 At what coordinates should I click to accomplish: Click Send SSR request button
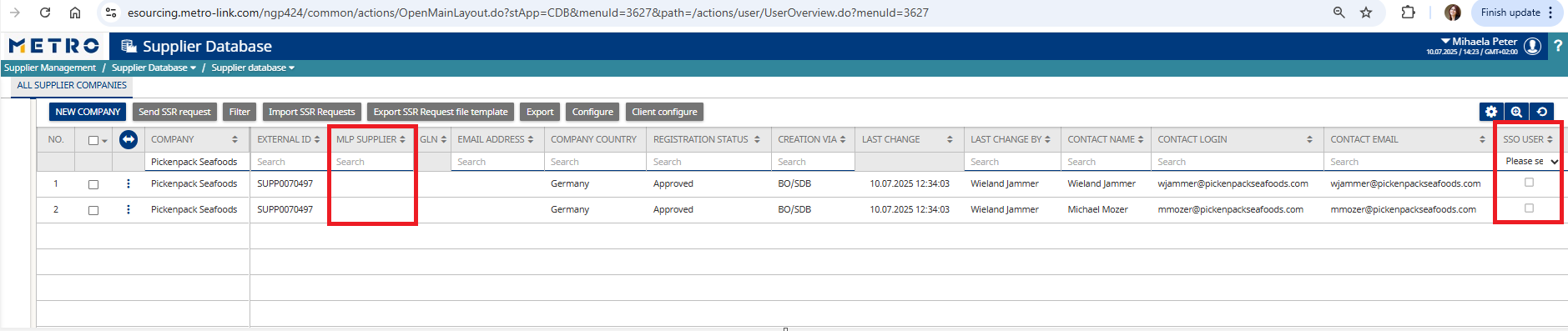pyautogui.click(x=174, y=112)
